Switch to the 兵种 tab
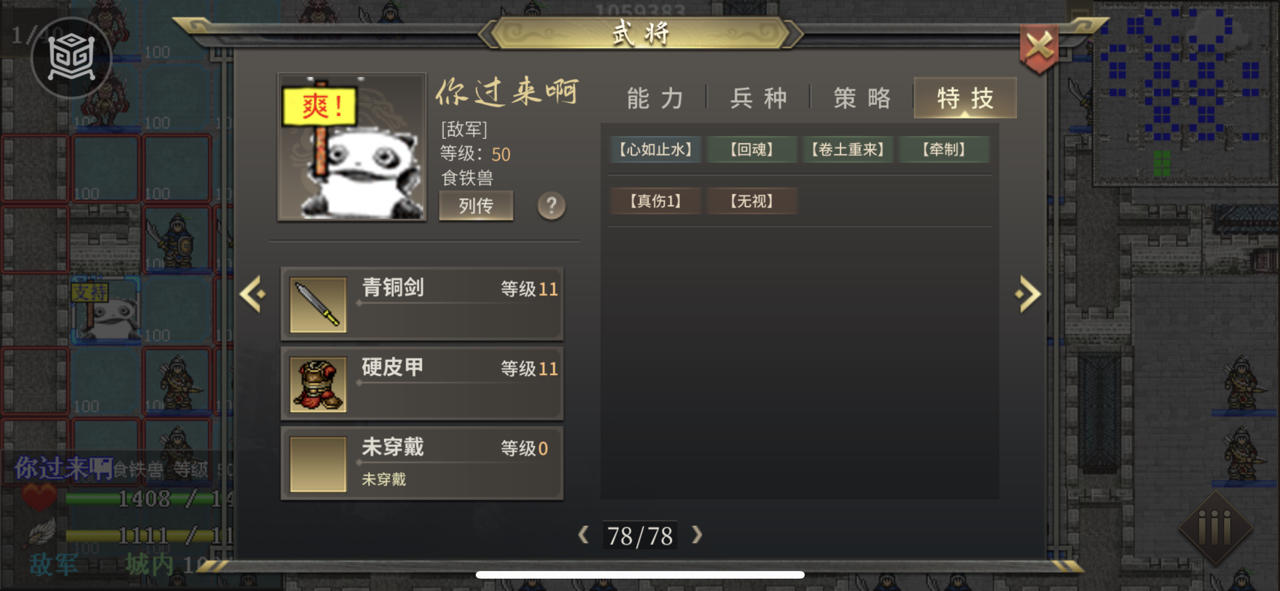The height and width of the screenshot is (591, 1280). (759, 98)
